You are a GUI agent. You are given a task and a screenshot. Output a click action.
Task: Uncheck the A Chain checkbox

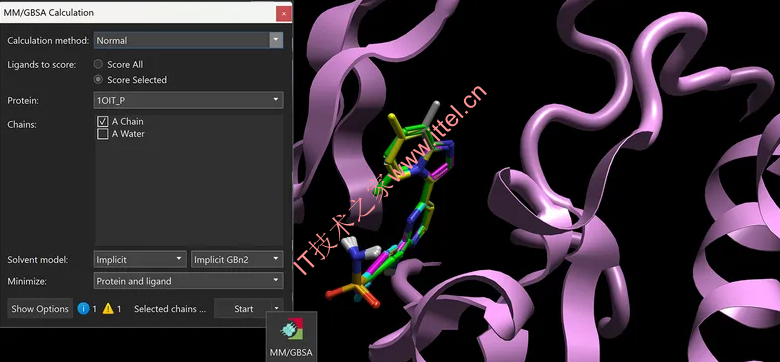103,121
